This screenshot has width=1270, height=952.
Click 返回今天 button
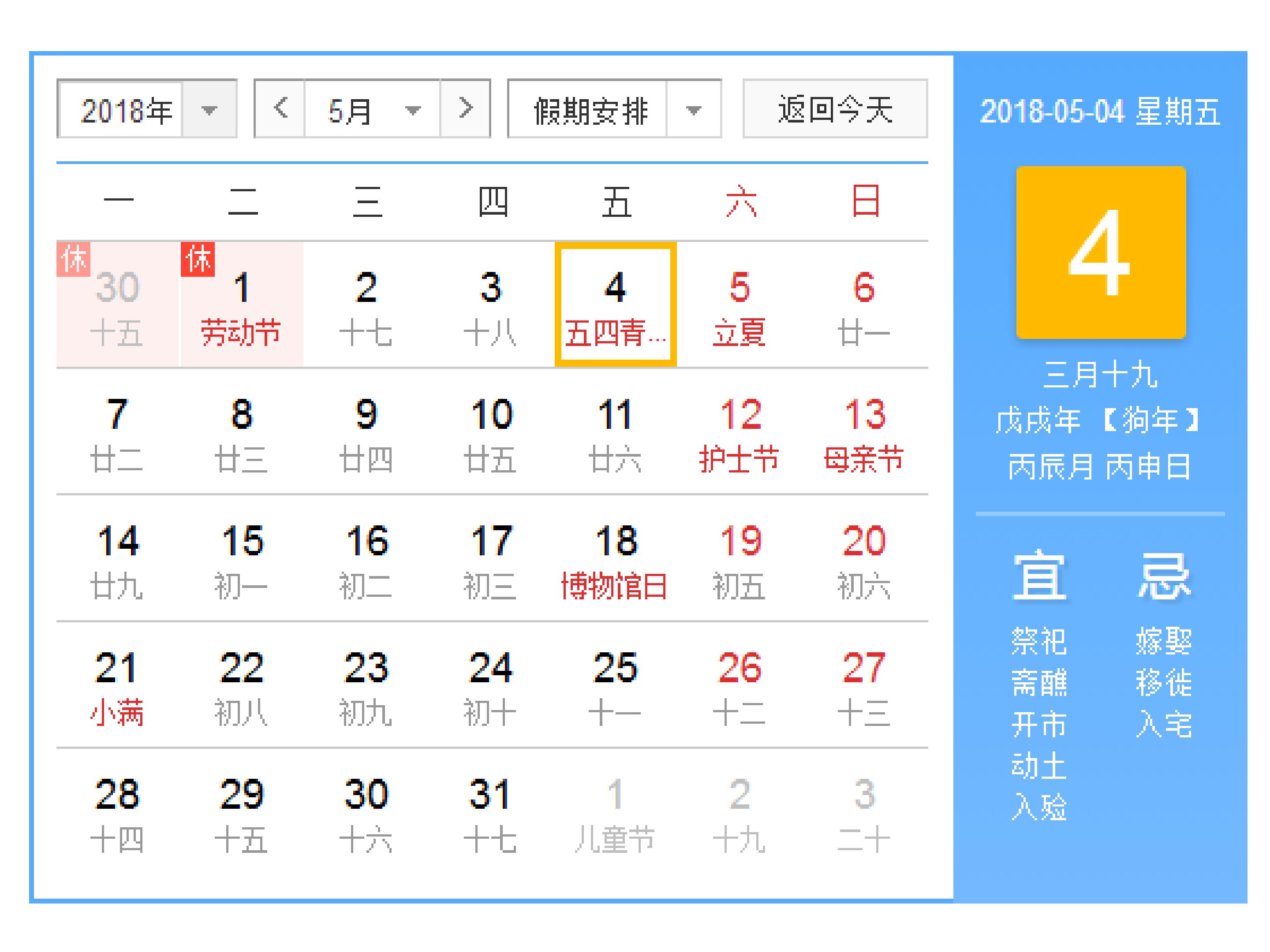(835, 108)
